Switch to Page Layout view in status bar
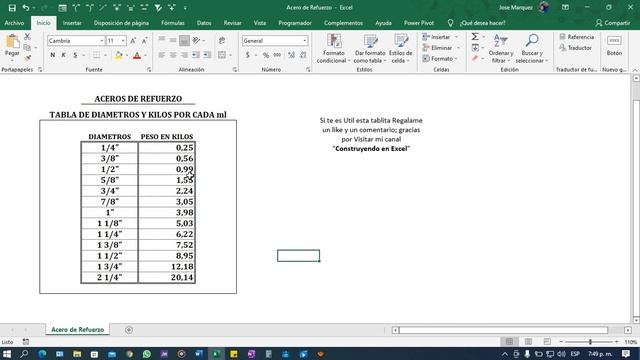The width and height of the screenshot is (640, 360). coord(528,342)
